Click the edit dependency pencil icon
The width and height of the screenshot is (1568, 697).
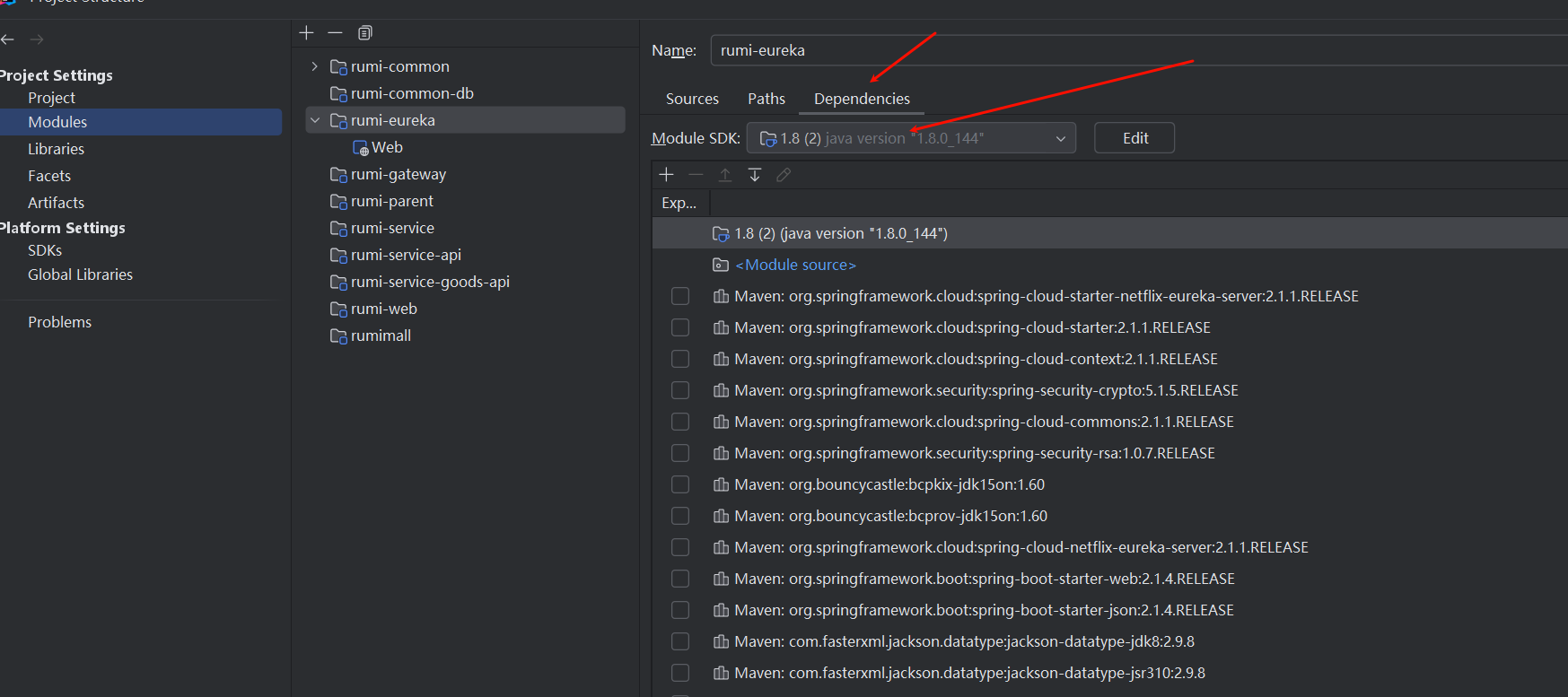[x=784, y=175]
